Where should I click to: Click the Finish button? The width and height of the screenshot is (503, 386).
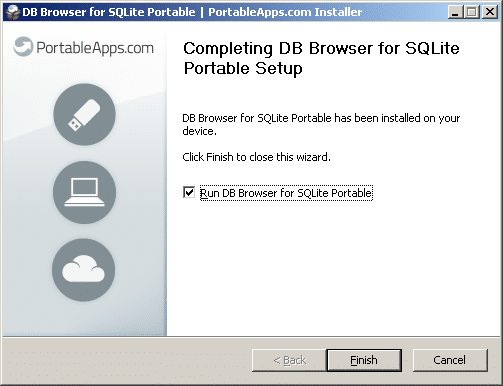364,360
